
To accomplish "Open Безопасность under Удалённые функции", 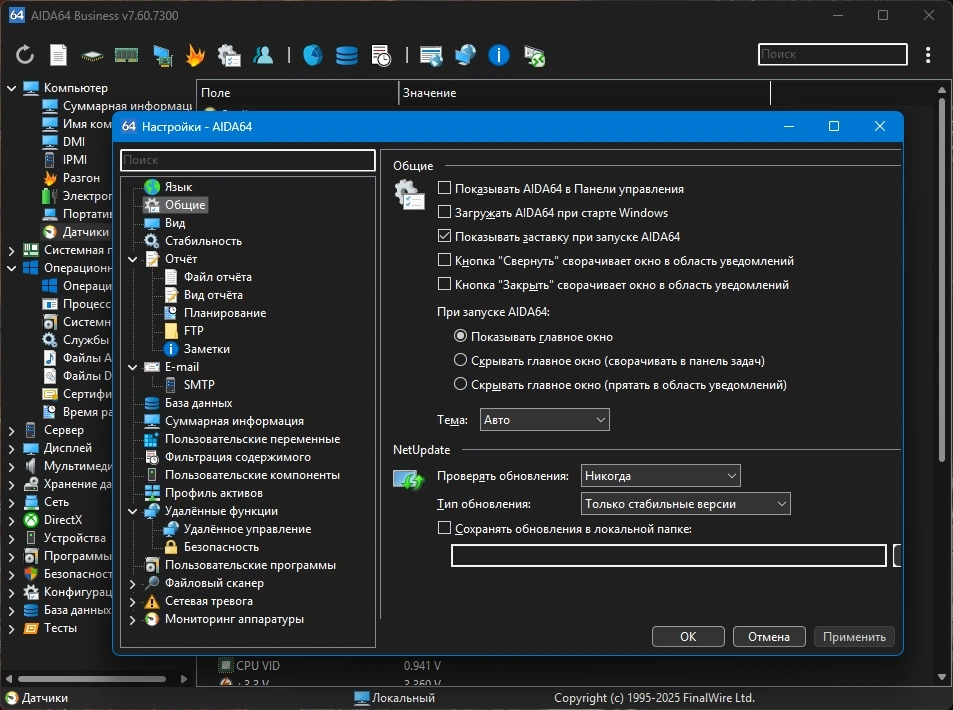I will [x=221, y=547].
